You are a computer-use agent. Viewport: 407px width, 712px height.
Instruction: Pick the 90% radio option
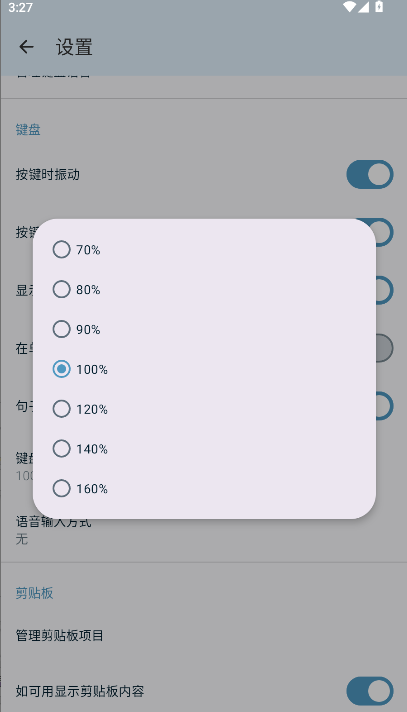click(x=204, y=329)
